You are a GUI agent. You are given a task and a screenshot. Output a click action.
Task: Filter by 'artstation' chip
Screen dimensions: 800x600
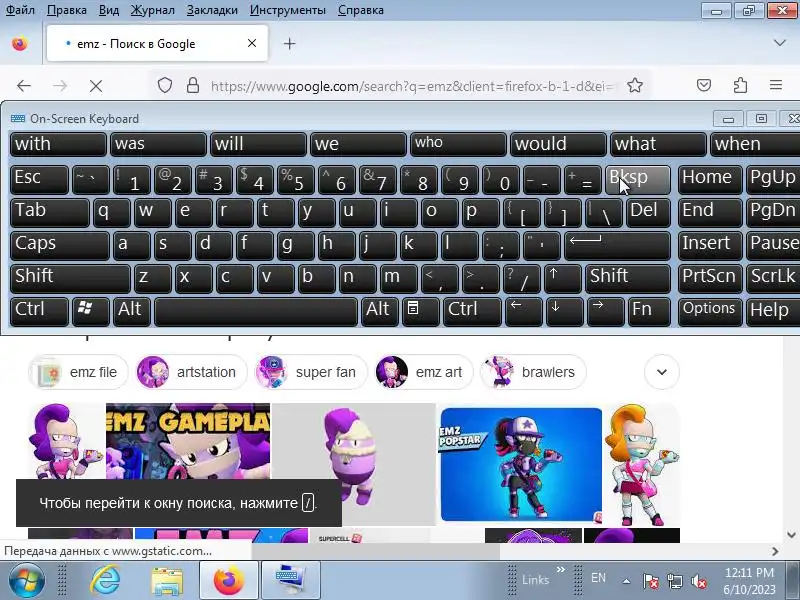(x=191, y=372)
